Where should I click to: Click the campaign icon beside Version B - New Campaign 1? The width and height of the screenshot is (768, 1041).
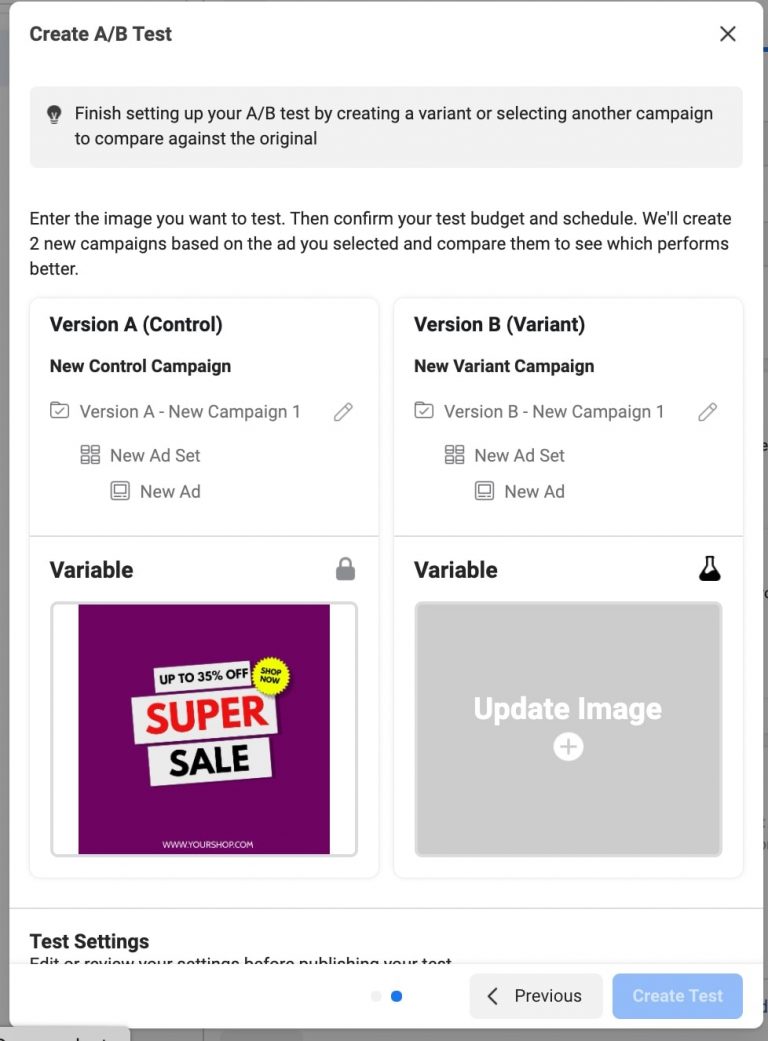tap(421, 411)
